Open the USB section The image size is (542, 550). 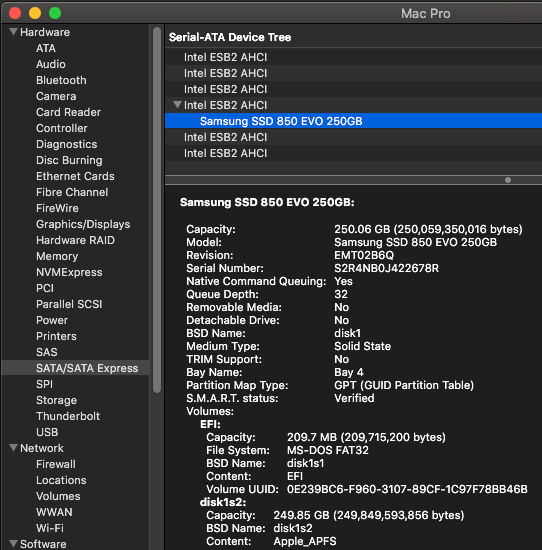[x=47, y=432]
